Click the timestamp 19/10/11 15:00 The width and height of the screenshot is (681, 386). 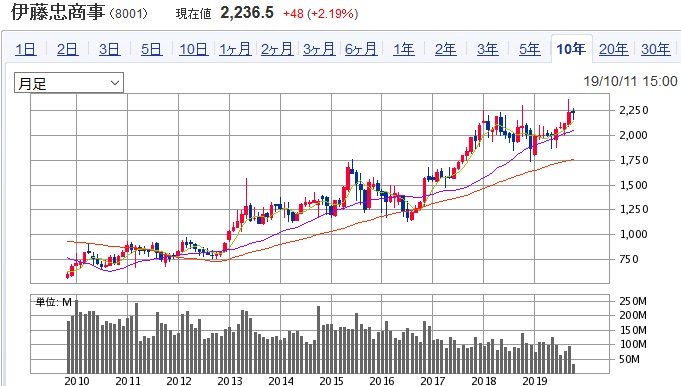630,81
